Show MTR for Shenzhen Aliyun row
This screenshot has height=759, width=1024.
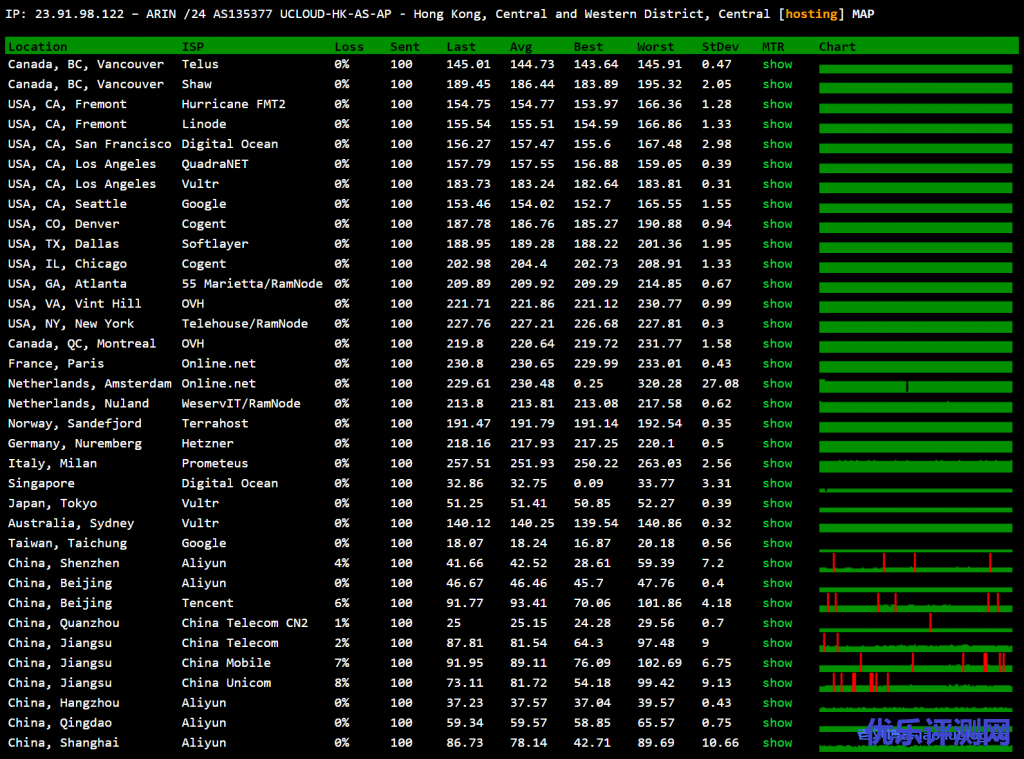point(777,563)
